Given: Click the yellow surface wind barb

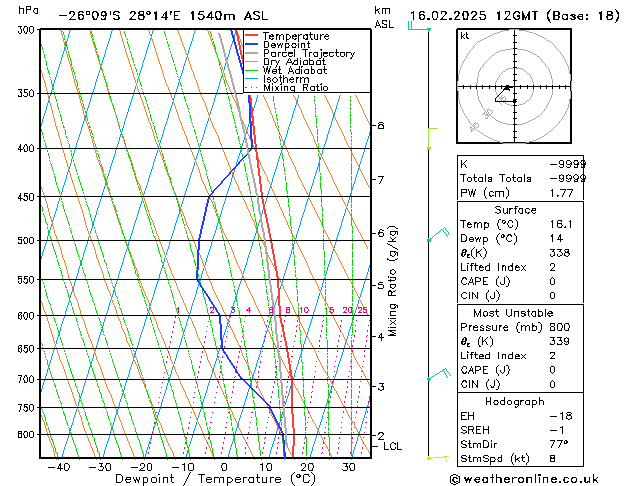Looking at the screenshot, I should pyautogui.click(x=436, y=457).
